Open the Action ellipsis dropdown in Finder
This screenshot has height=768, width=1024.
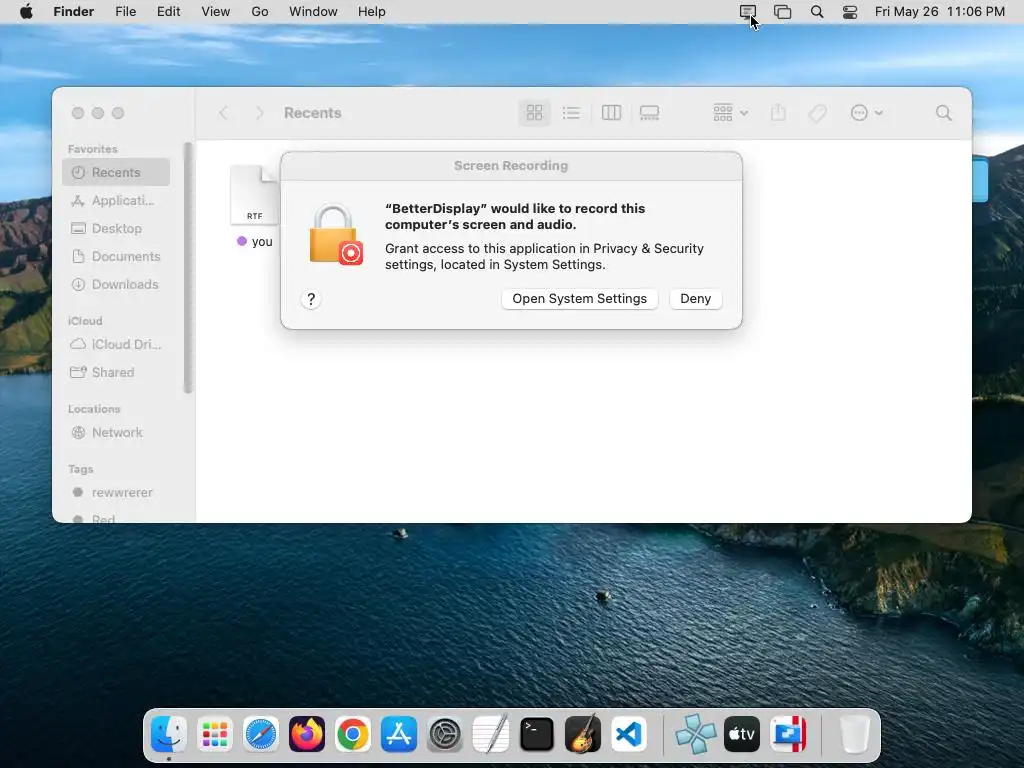click(867, 113)
